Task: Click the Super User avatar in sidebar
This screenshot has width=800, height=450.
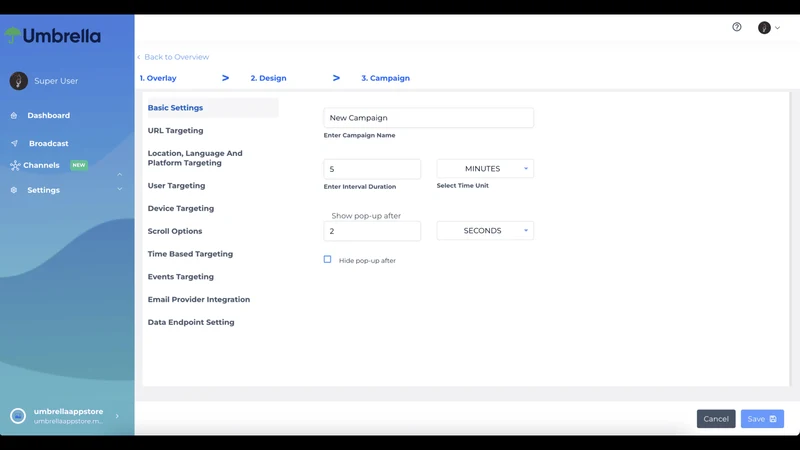Action: [x=19, y=81]
